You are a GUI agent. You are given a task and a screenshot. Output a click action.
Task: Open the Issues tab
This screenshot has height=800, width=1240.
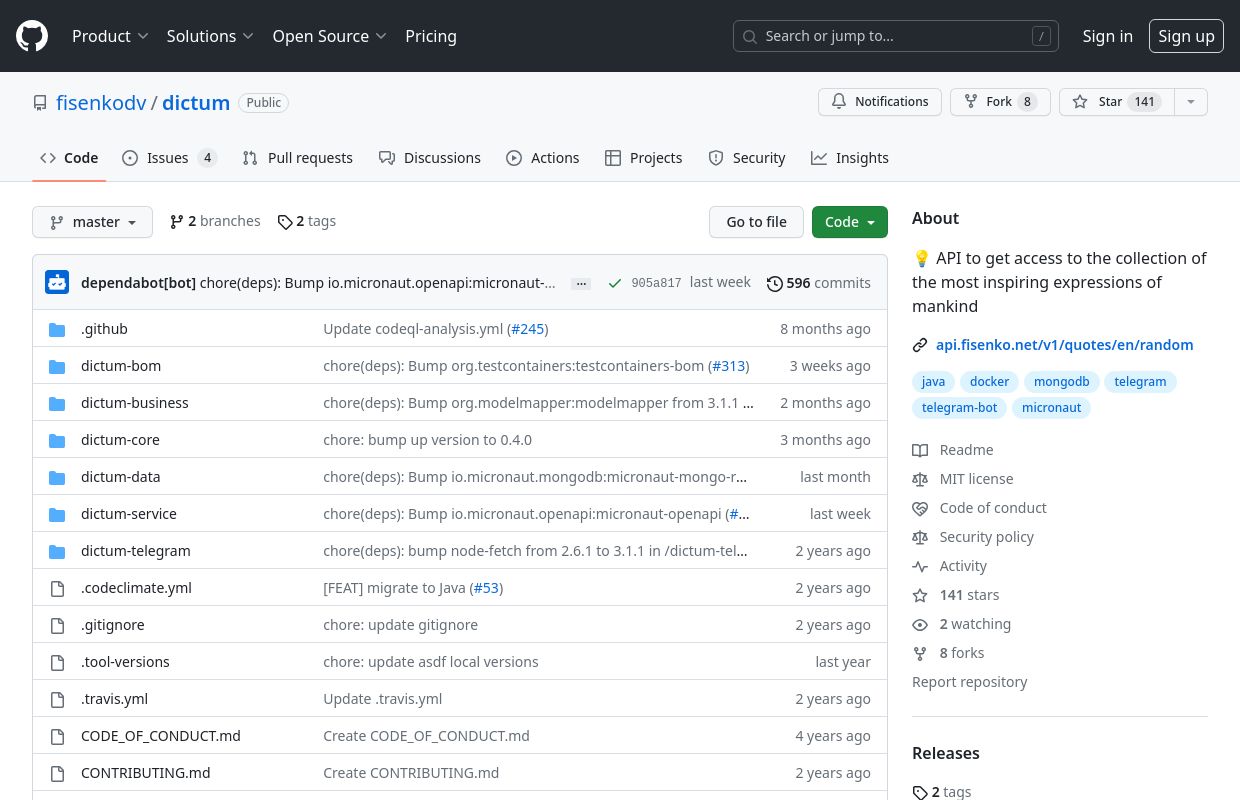pyautogui.click(x=169, y=158)
